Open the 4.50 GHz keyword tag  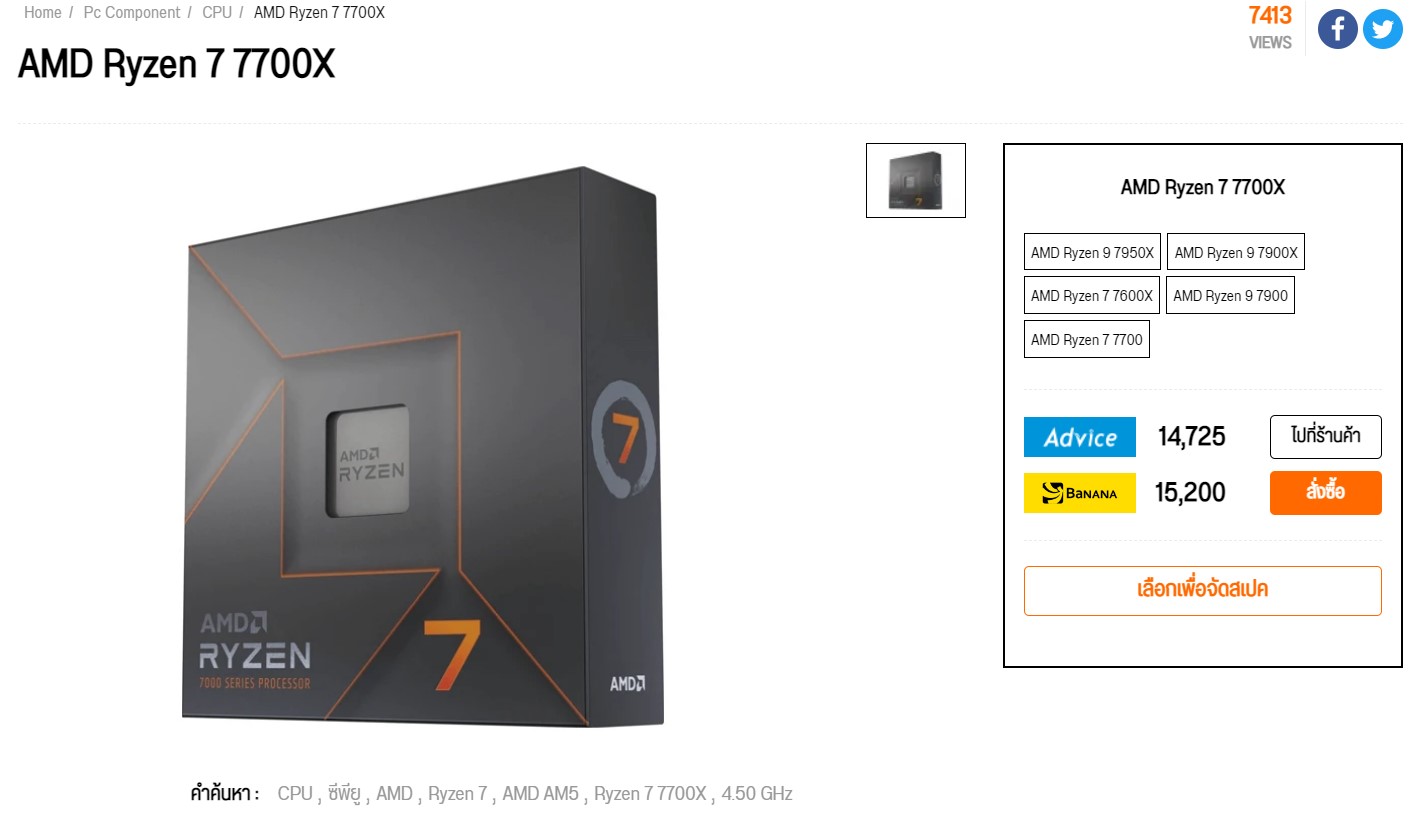click(x=757, y=794)
